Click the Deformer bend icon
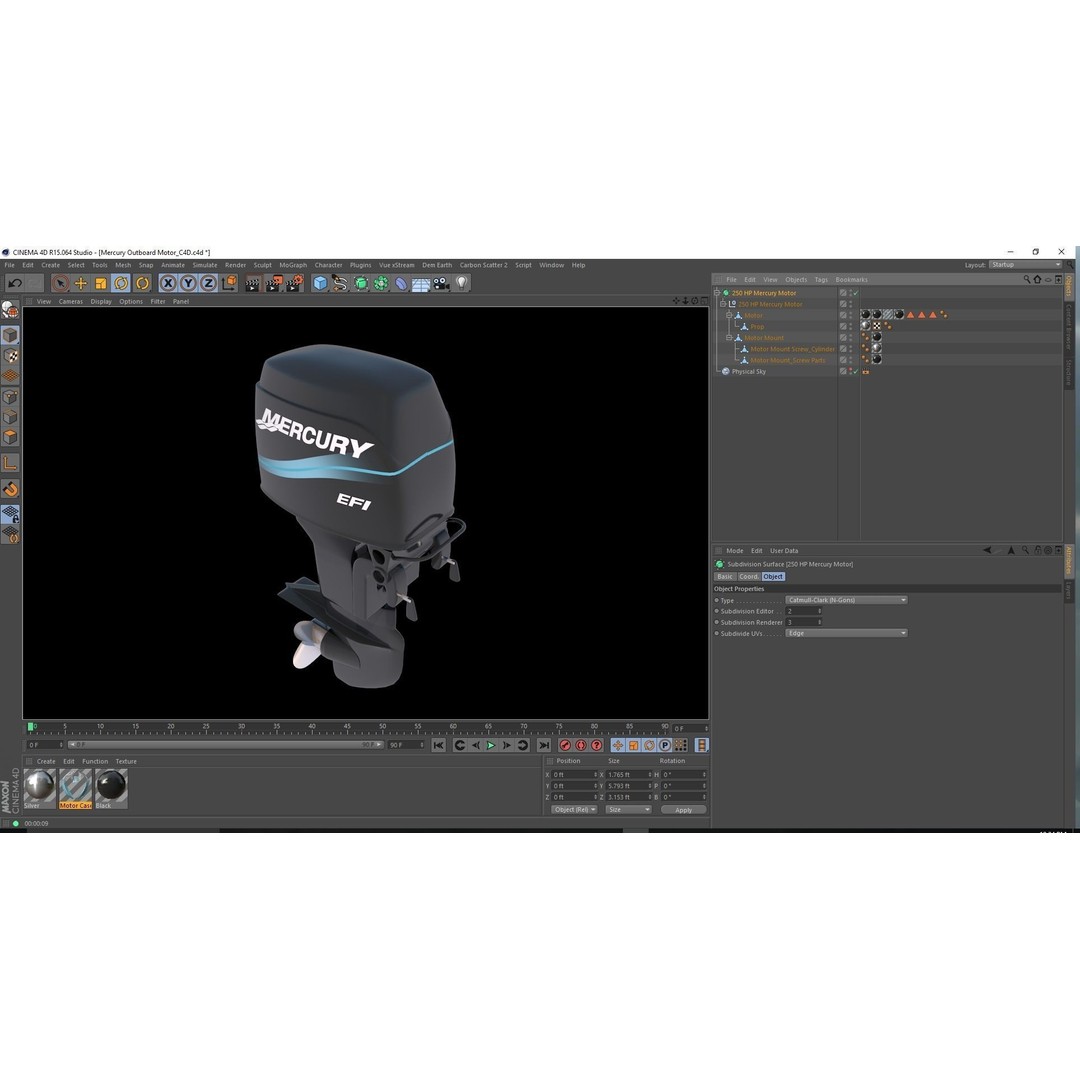This screenshot has width=1080, height=1080. 401,283
